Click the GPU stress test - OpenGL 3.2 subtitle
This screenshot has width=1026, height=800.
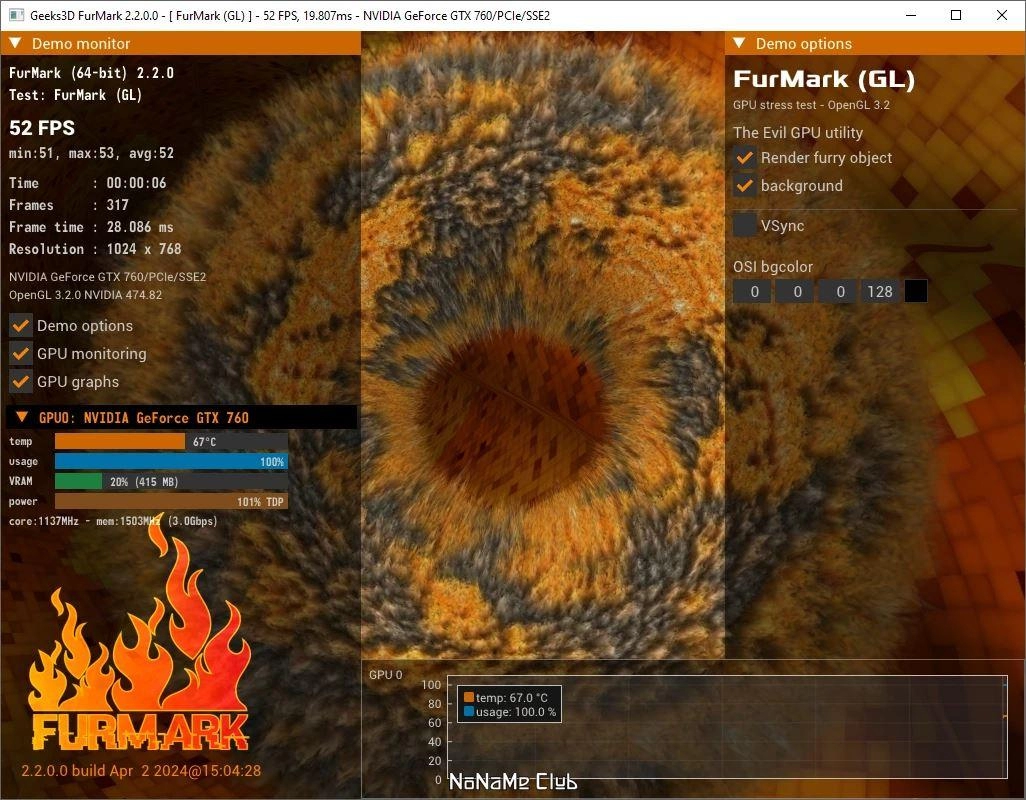coord(811,105)
